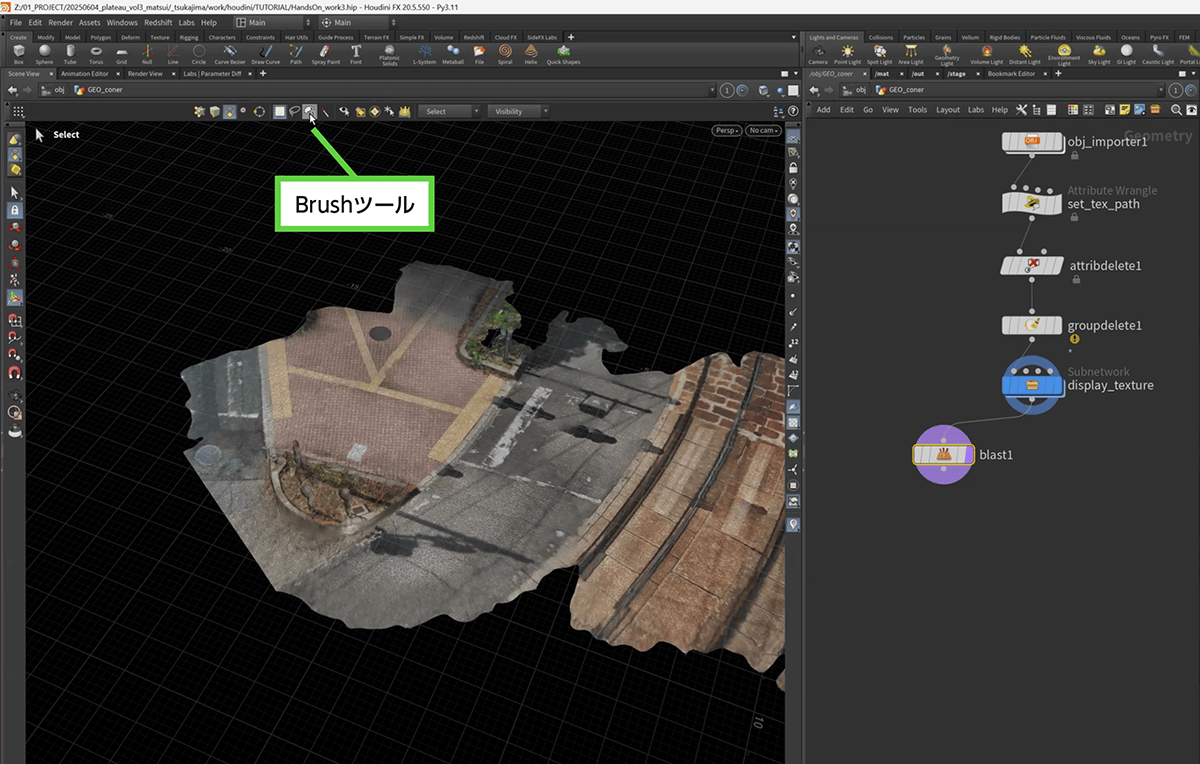Open the Persp viewport dropdown

click(x=726, y=130)
